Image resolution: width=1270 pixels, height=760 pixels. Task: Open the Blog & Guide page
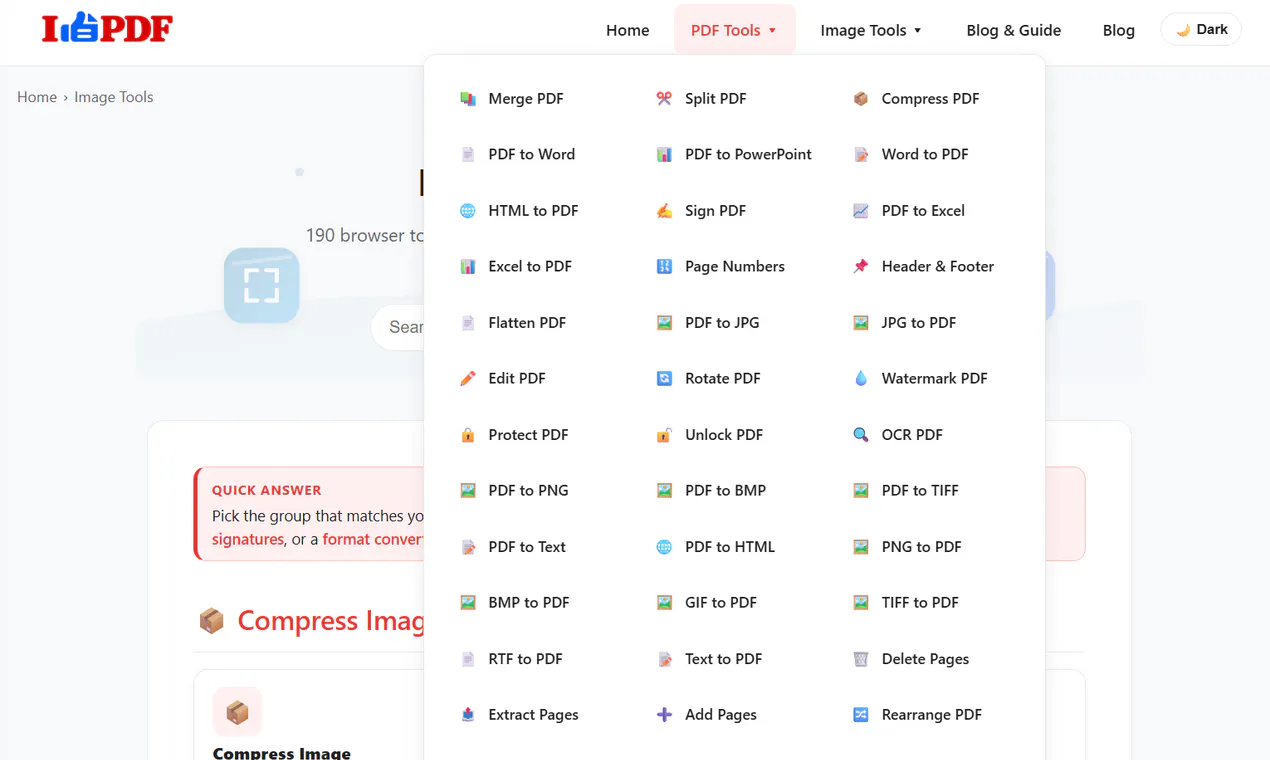(x=1014, y=30)
